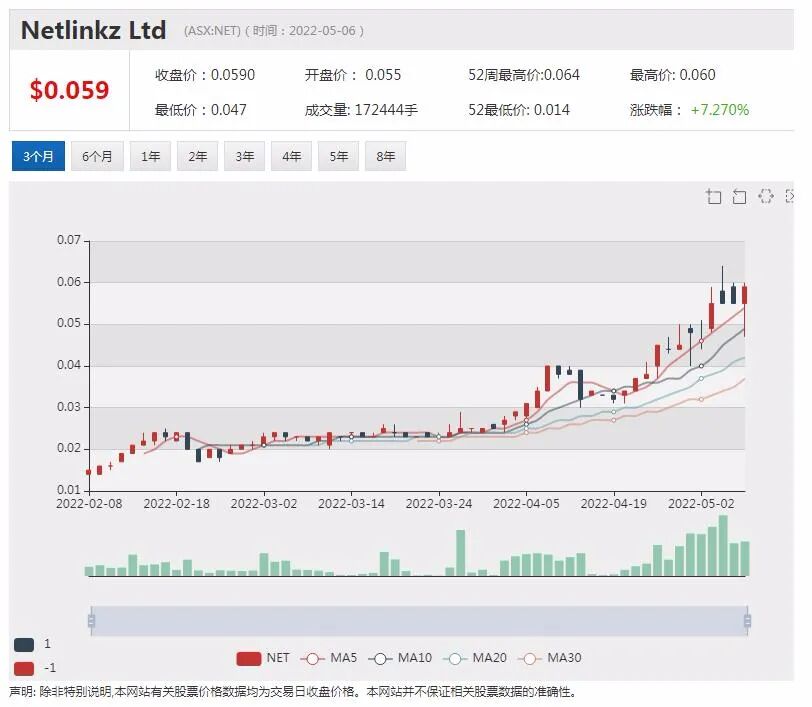Toggle the NET candlestick series legend
Viewport: 812px width, 707px height.
point(263,658)
